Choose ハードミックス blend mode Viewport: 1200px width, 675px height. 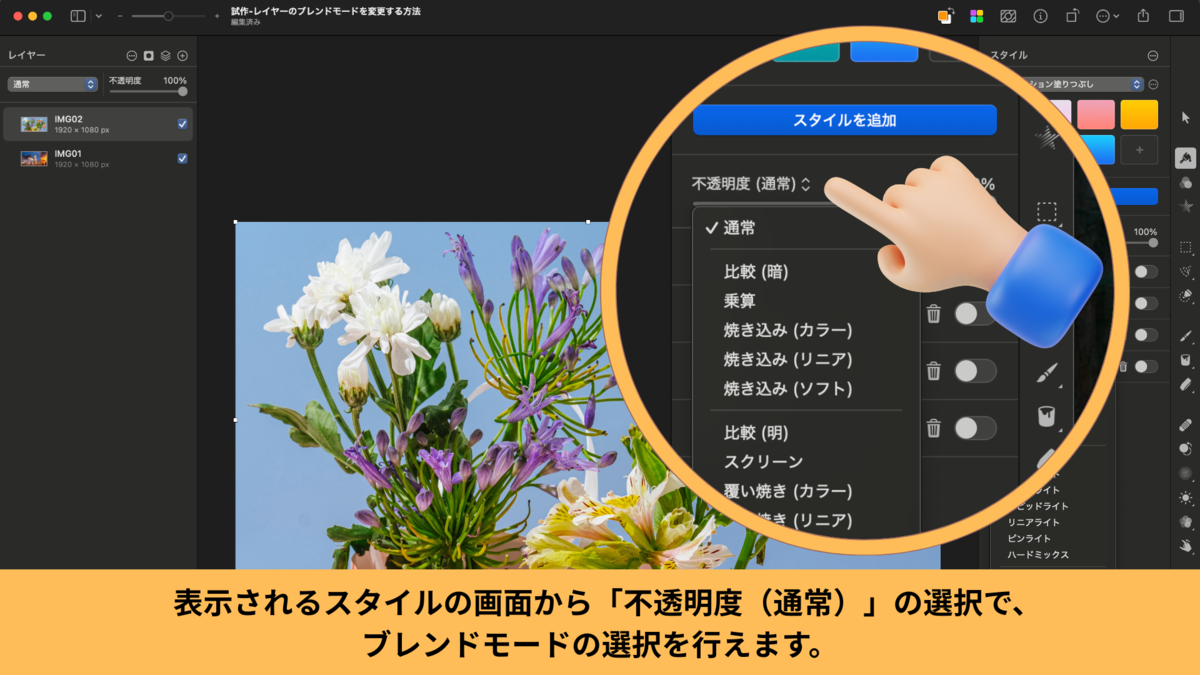1037,554
